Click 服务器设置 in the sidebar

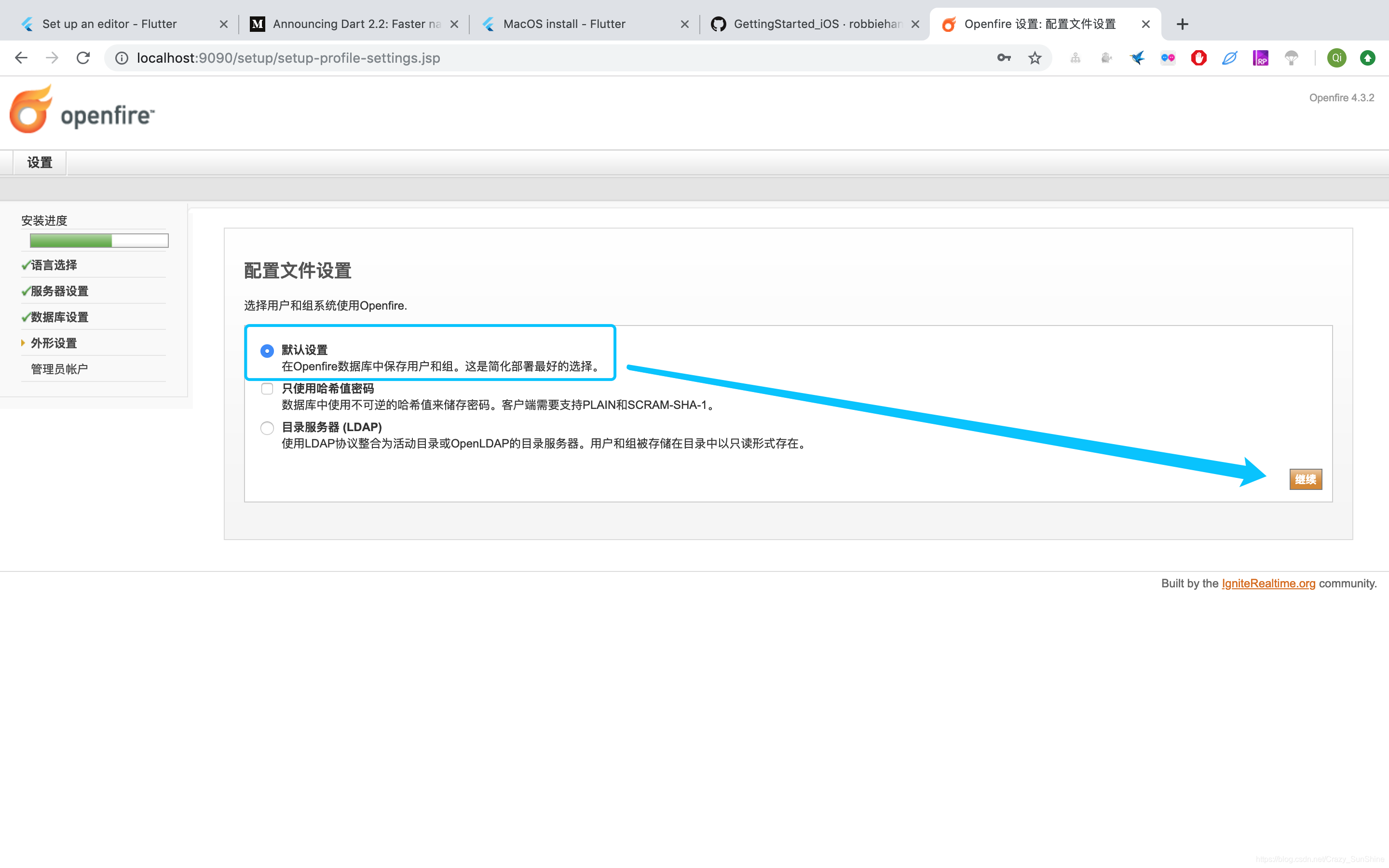click(59, 291)
